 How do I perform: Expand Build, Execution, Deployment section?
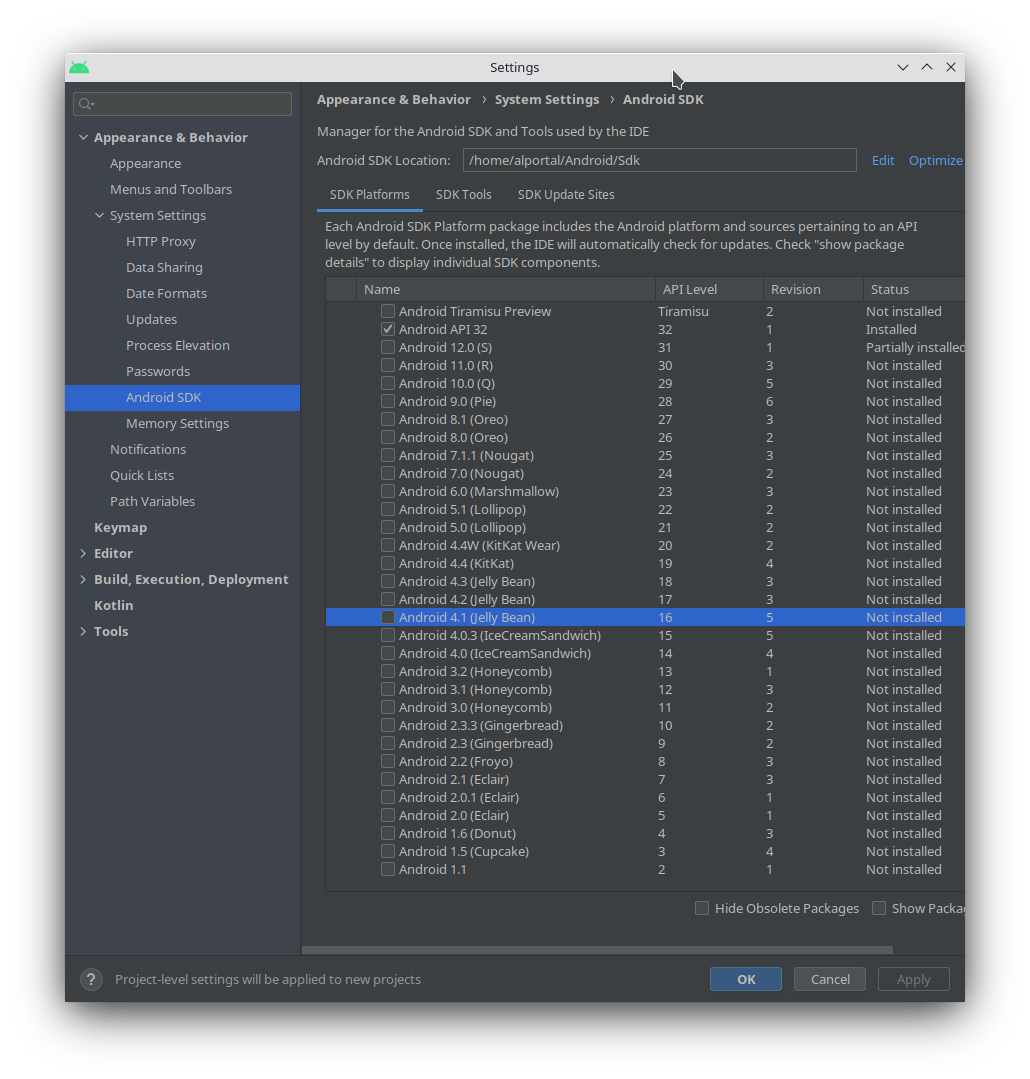83,579
